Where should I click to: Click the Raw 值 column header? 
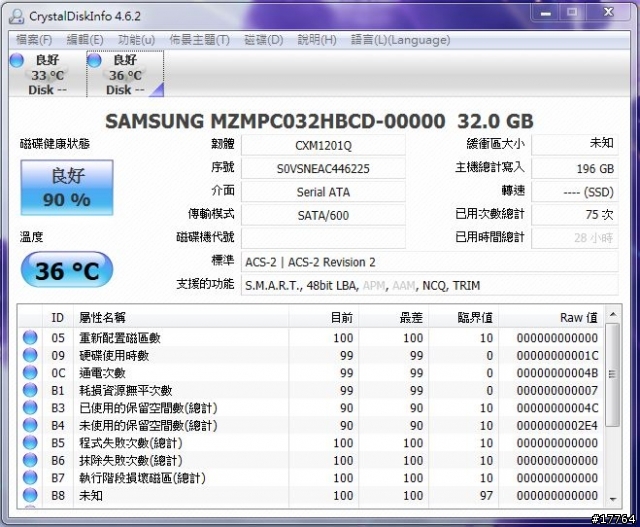click(x=551, y=317)
